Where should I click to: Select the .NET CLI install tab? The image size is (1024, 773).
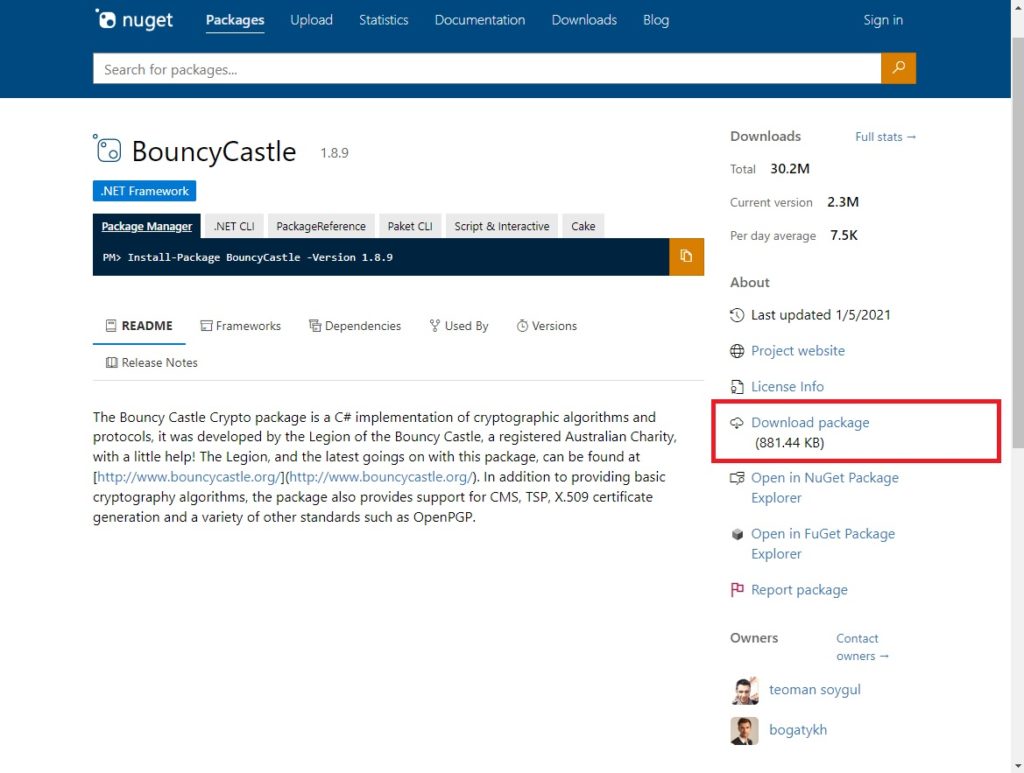(234, 226)
